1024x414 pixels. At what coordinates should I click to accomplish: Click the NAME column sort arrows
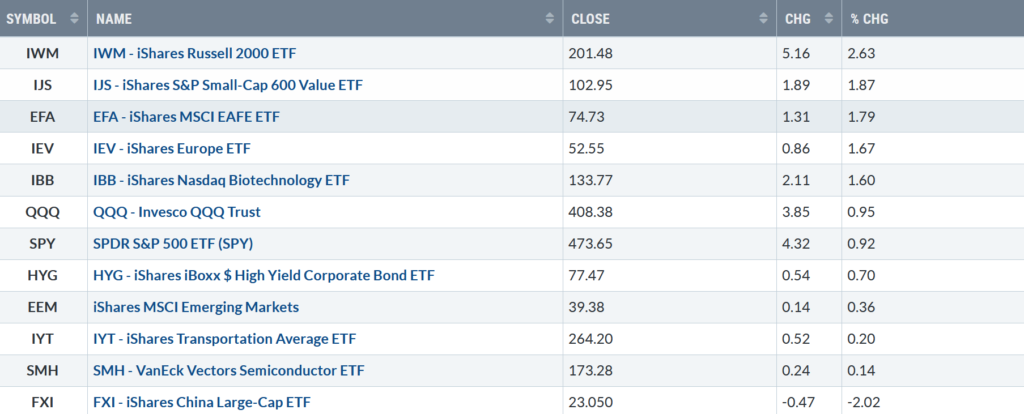tap(549, 19)
